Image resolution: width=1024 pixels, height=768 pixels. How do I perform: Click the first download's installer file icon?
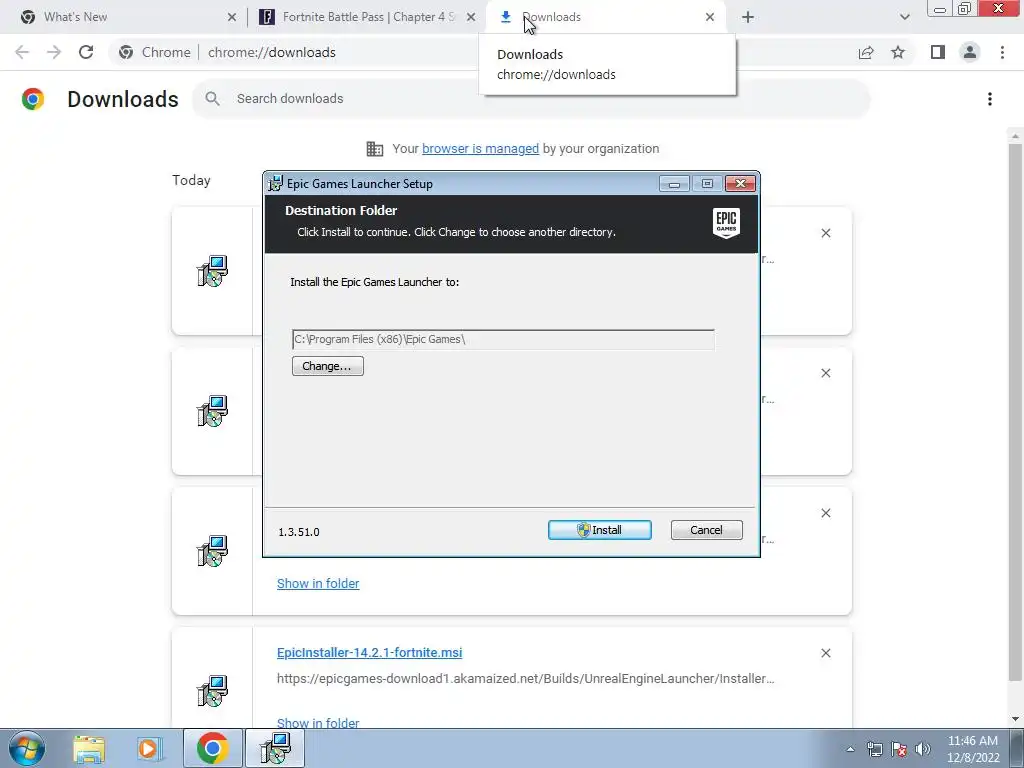(212, 271)
